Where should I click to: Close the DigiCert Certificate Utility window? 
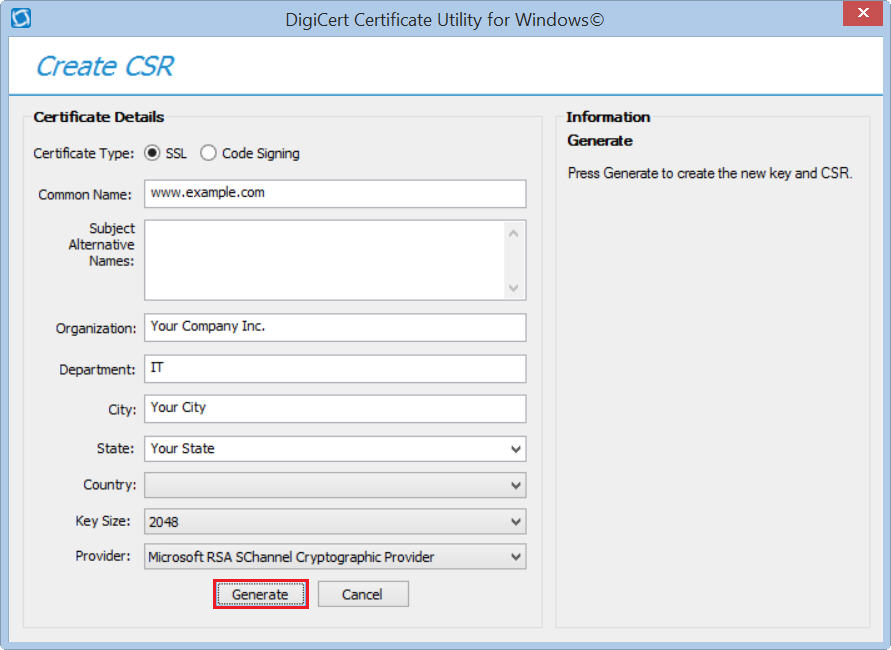(x=860, y=14)
